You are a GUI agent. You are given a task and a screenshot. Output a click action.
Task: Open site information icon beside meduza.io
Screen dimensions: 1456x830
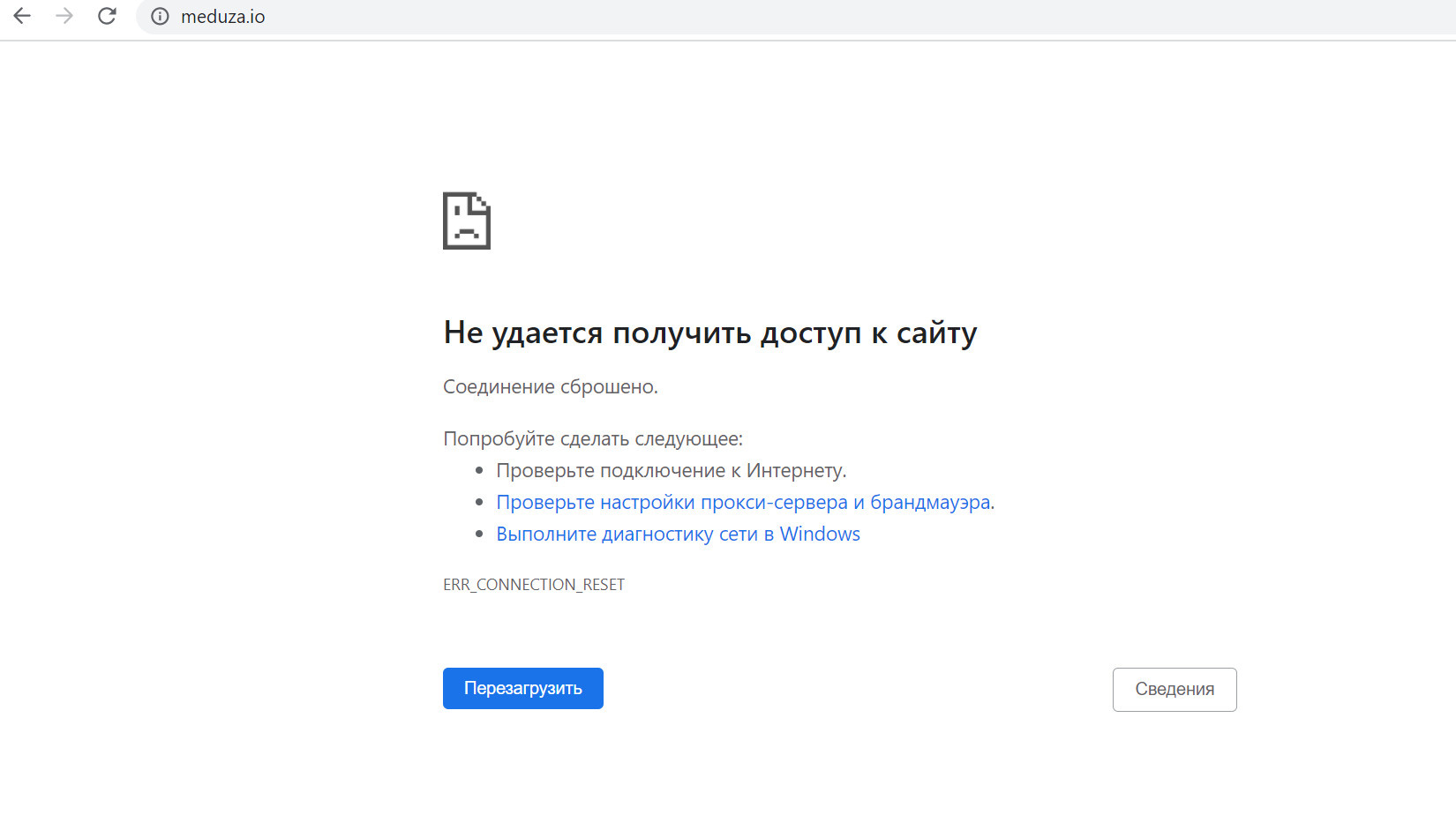point(160,17)
